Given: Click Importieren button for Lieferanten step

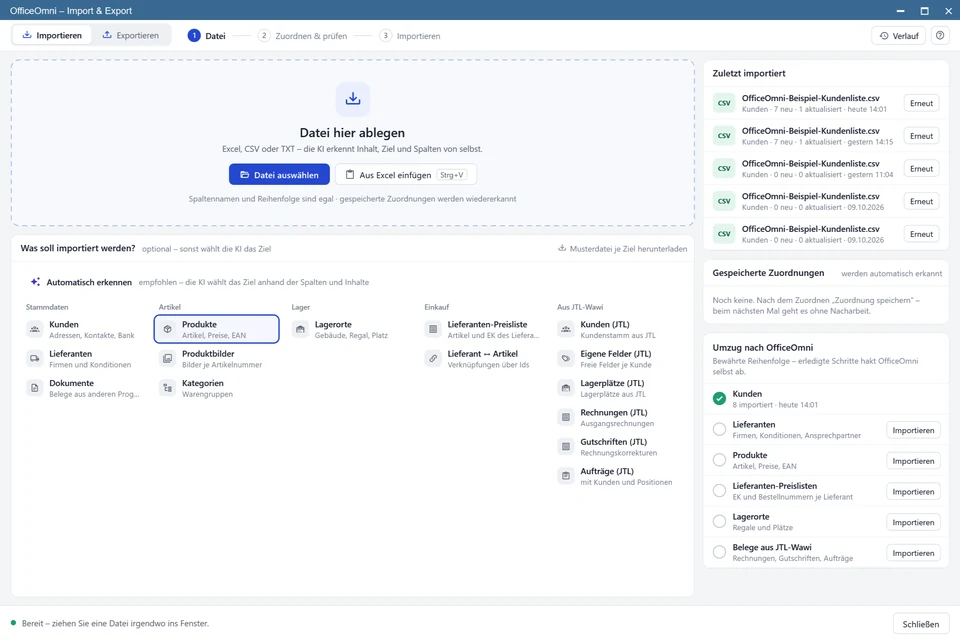Looking at the screenshot, I should tap(913, 431).
